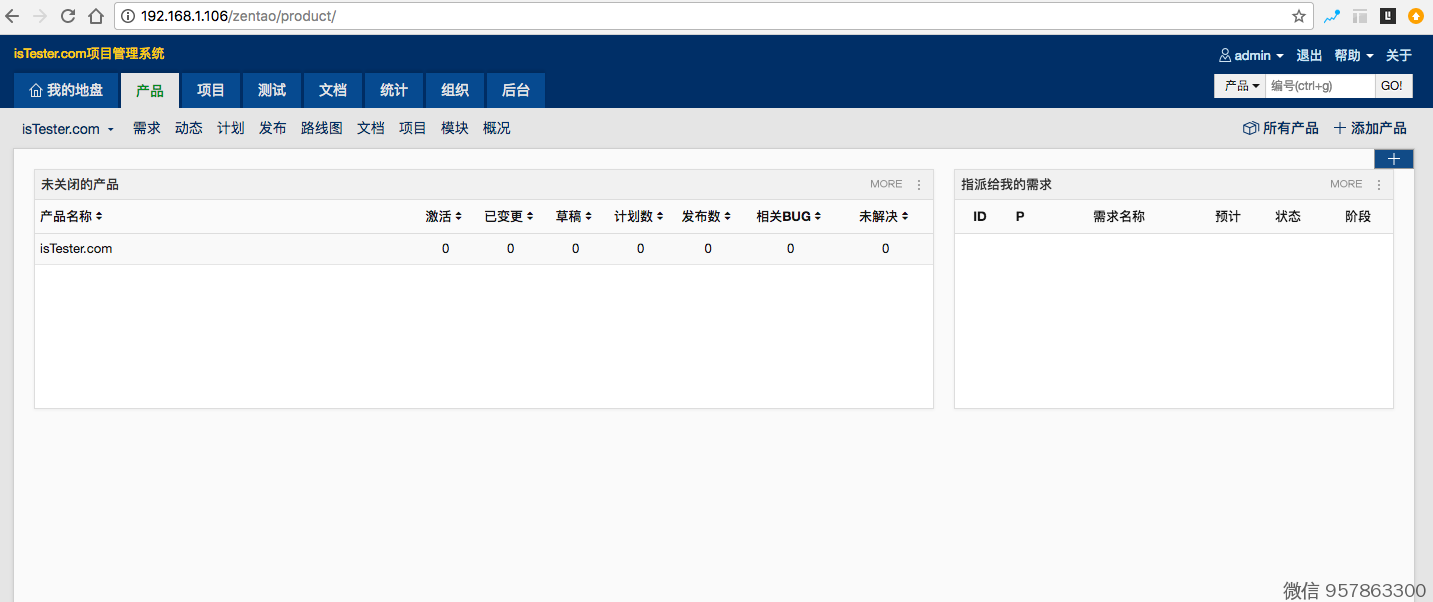Select 需求 in the product submenu

(x=147, y=129)
